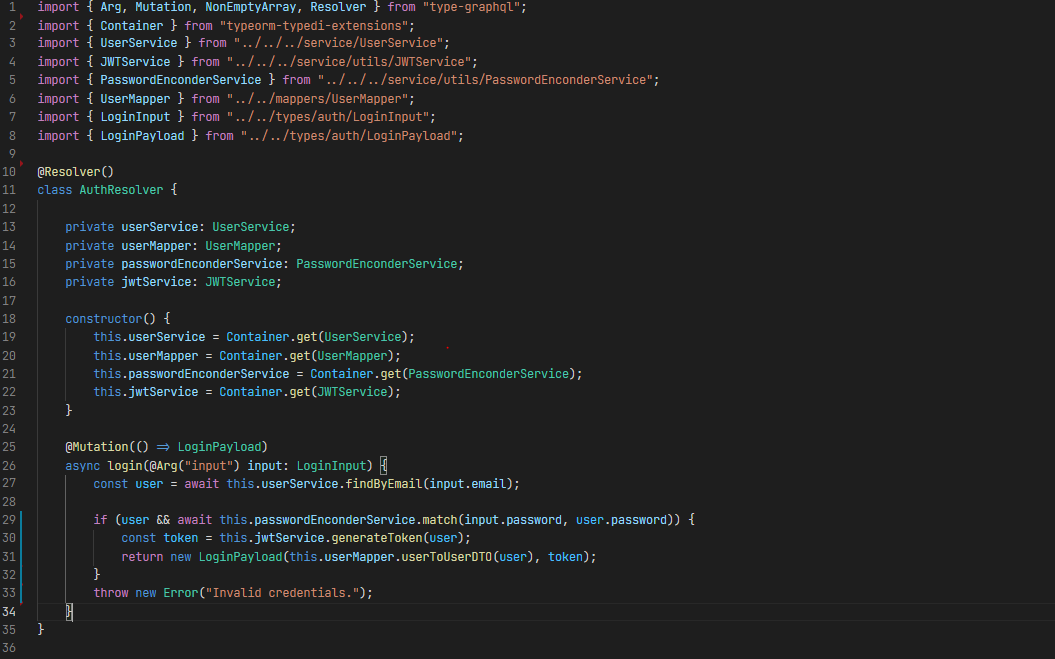This screenshot has height=659, width=1055.
Task: Click the throw keyword
Action: tap(111, 593)
